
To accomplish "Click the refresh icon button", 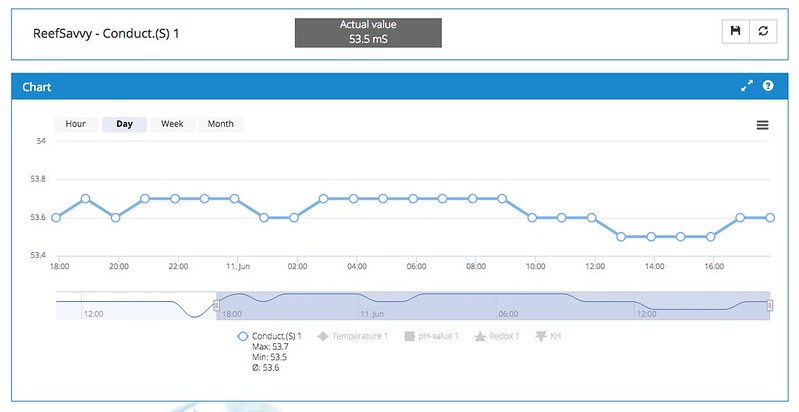I will coord(763,31).
